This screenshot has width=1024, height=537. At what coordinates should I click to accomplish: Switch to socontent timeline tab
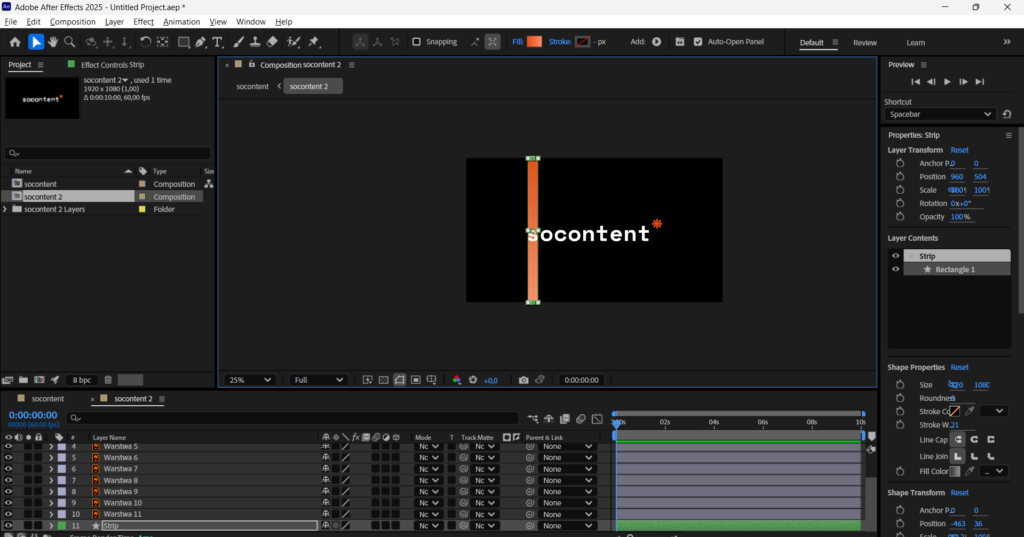[x=48, y=399]
